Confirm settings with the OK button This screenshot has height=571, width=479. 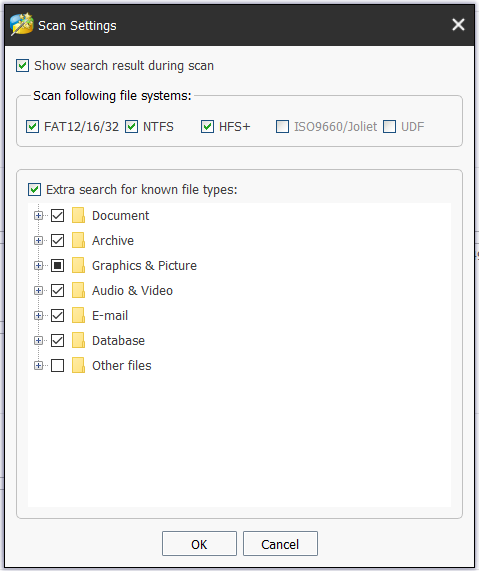(x=199, y=544)
